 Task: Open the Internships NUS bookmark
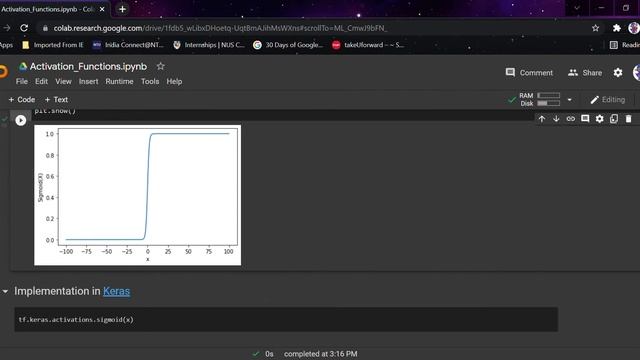[209, 45]
